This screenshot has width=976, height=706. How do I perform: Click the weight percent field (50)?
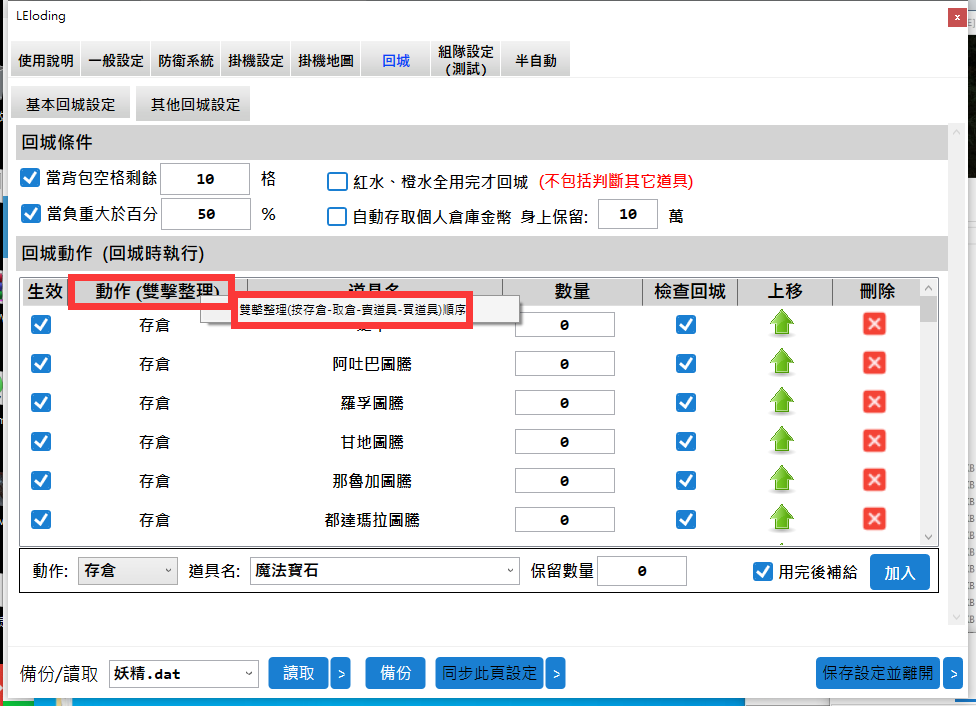click(x=206, y=214)
